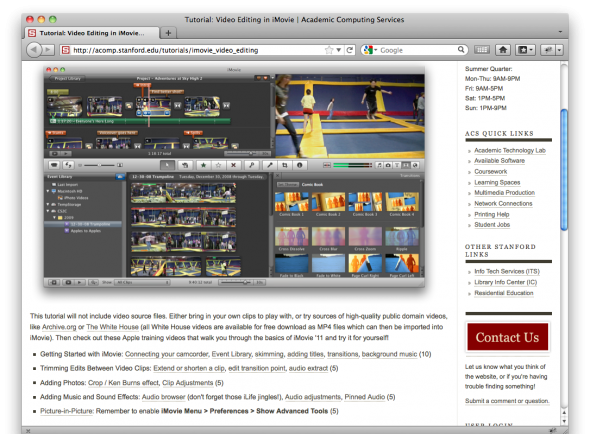The width and height of the screenshot is (590, 434).
Task: Click the Project Library button in iMovie
Action: pyautogui.click(x=67, y=78)
